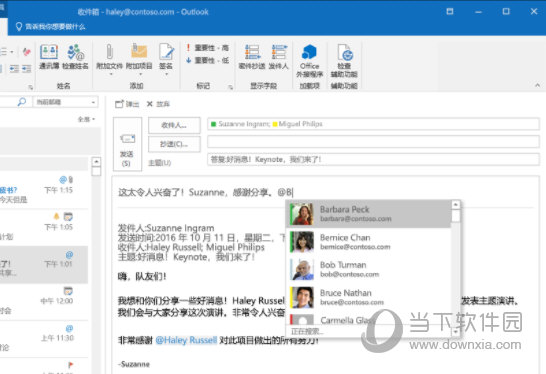Pick Carmella Glas entry in list
Viewport: 546px width, 374px height.
coord(368,319)
